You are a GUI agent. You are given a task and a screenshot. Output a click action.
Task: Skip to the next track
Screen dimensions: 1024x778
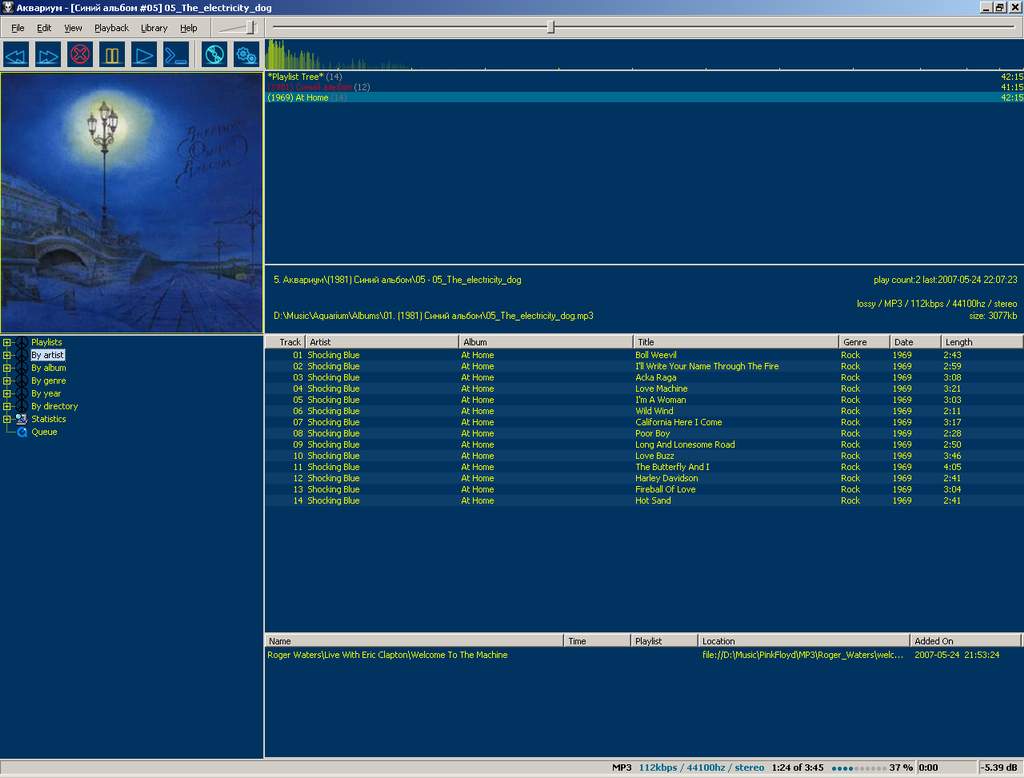click(48, 54)
